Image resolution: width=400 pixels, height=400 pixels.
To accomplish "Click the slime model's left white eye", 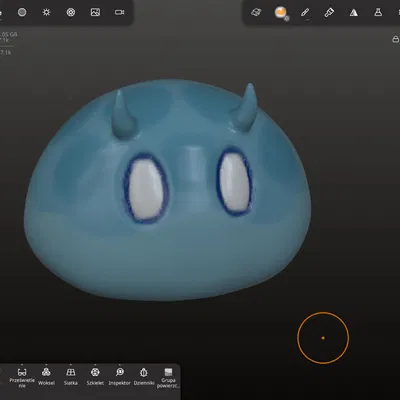I will click(x=146, y=189).
